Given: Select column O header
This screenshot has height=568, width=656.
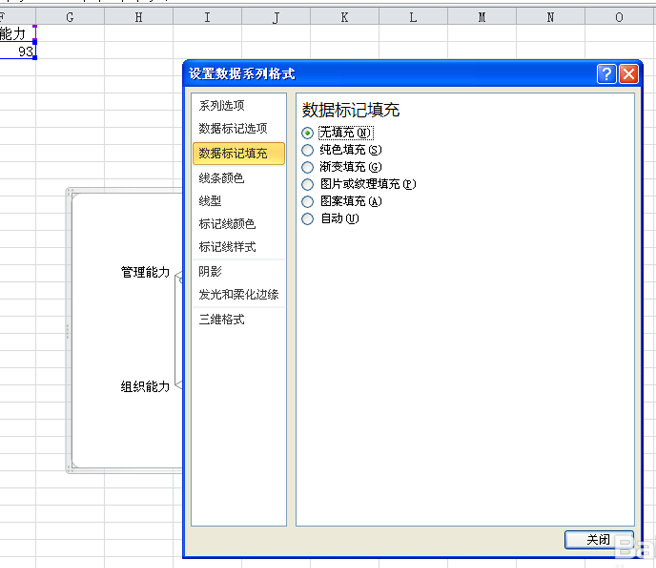Looking at the screenshot, I should (620, 17).
